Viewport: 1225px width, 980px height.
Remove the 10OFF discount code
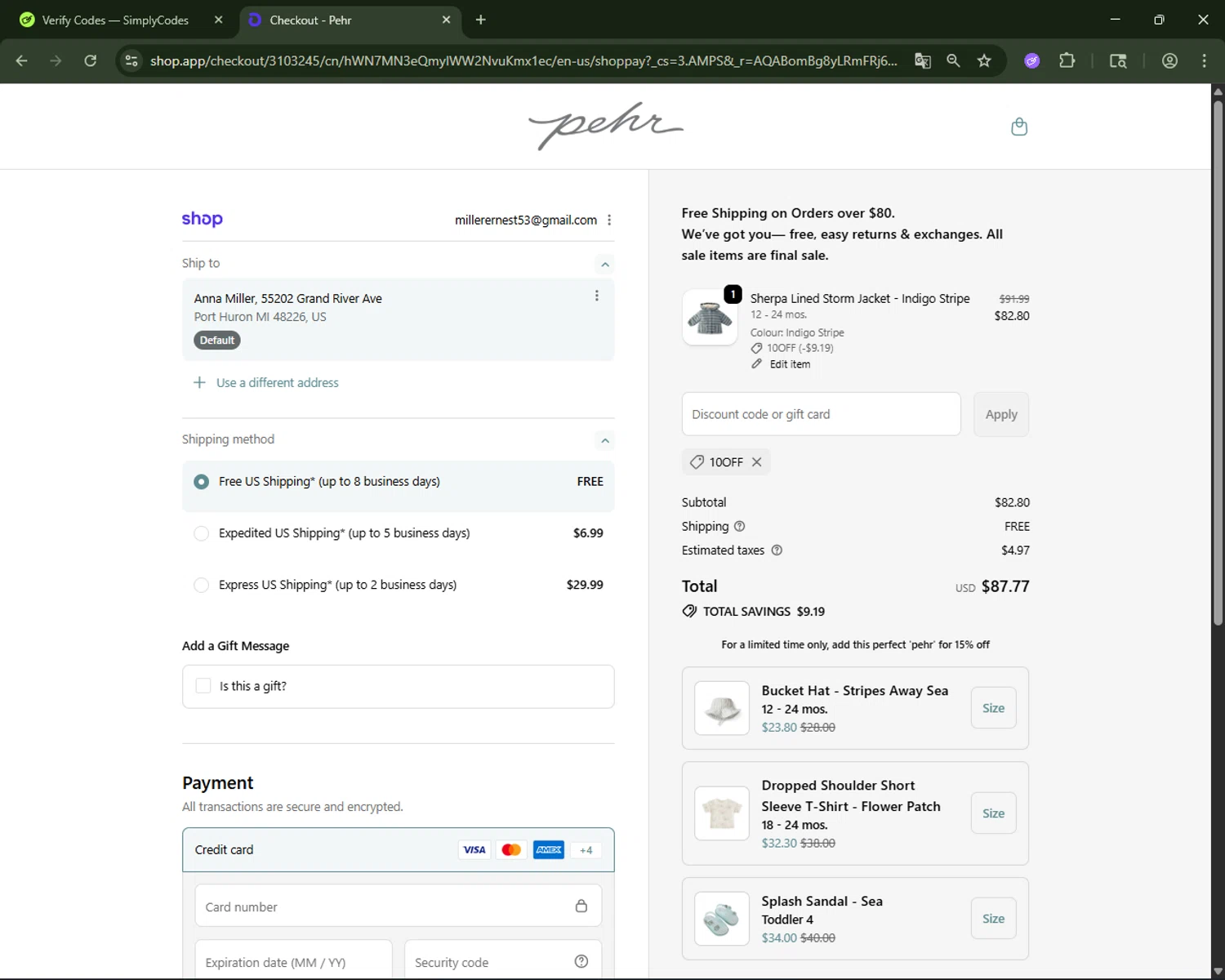coord(757,462)
